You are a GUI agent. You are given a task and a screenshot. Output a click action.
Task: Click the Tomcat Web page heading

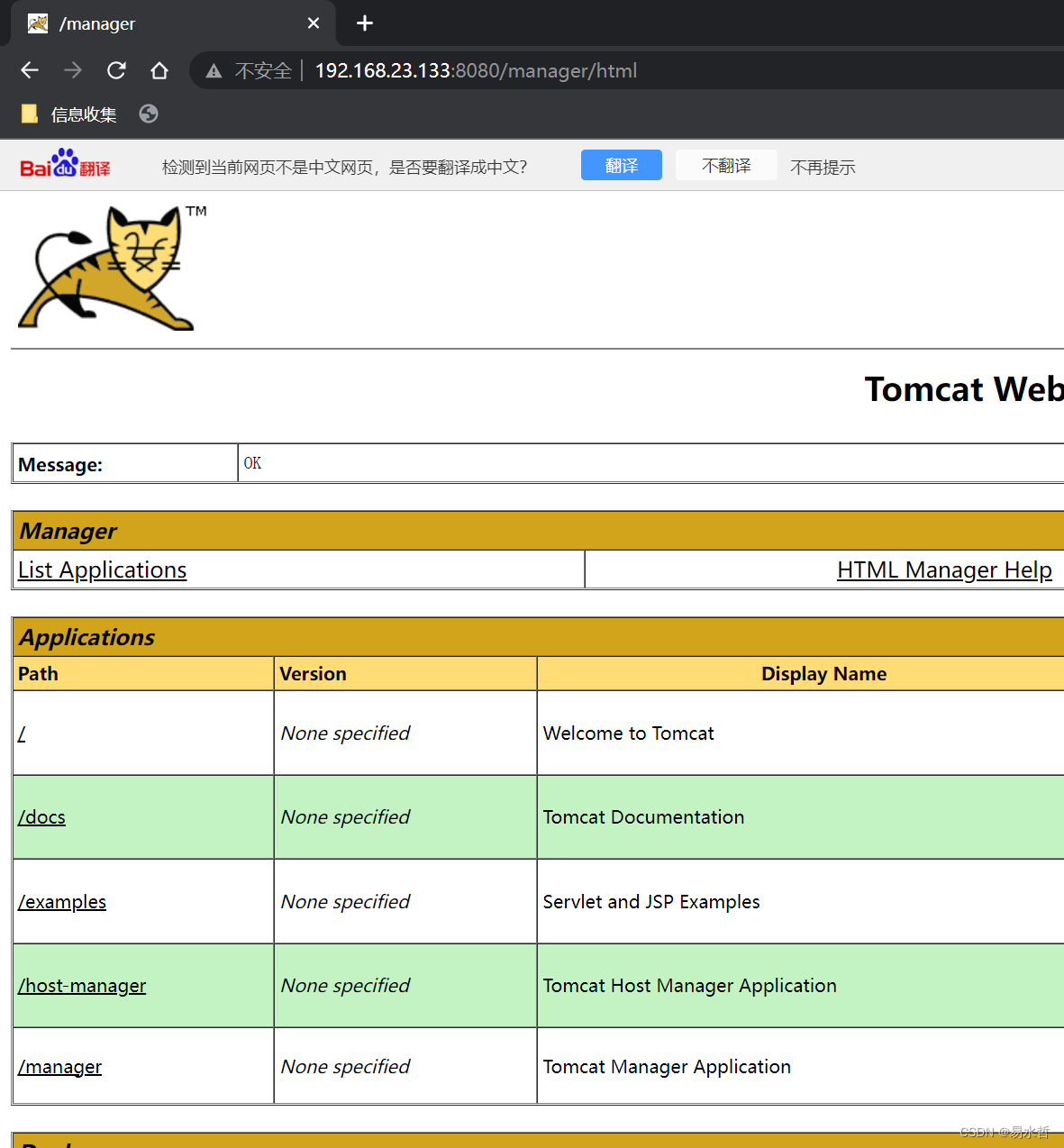[x=964, y=389]
